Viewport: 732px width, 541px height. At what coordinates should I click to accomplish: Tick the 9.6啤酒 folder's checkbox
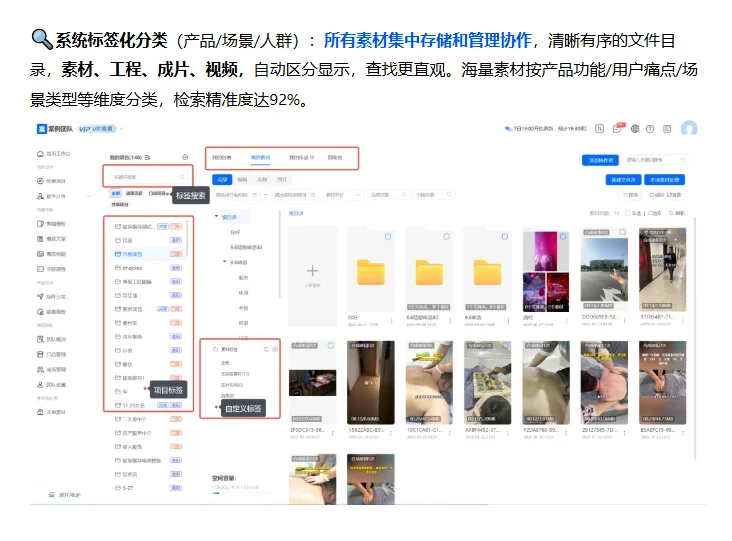[505, 237]
